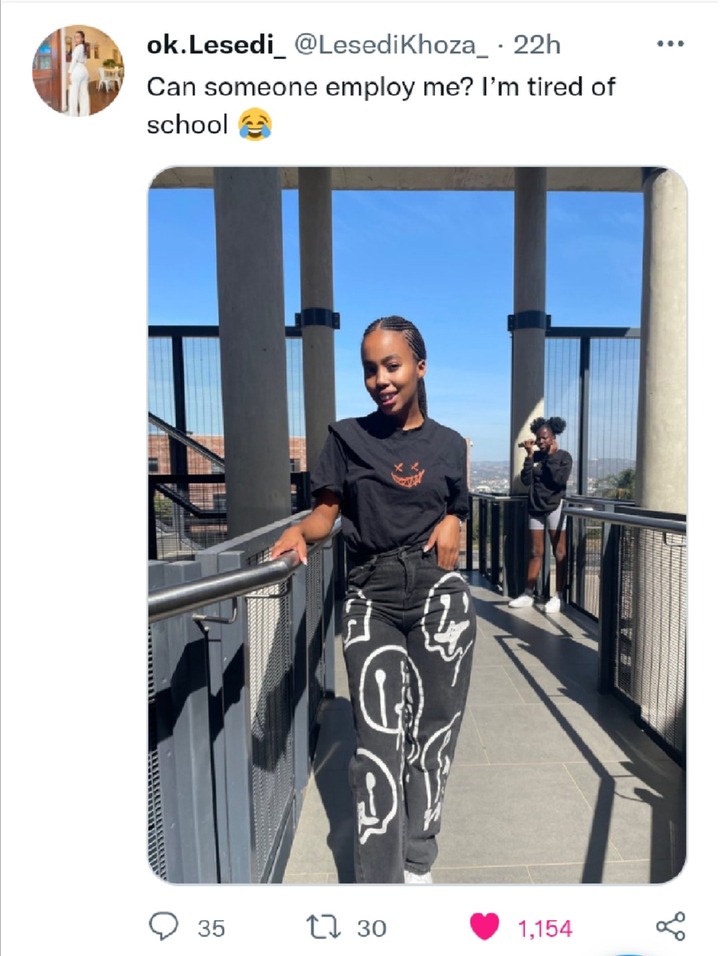
Task: Unlike the tweet via pink heart icon
Action: [485, 927]
